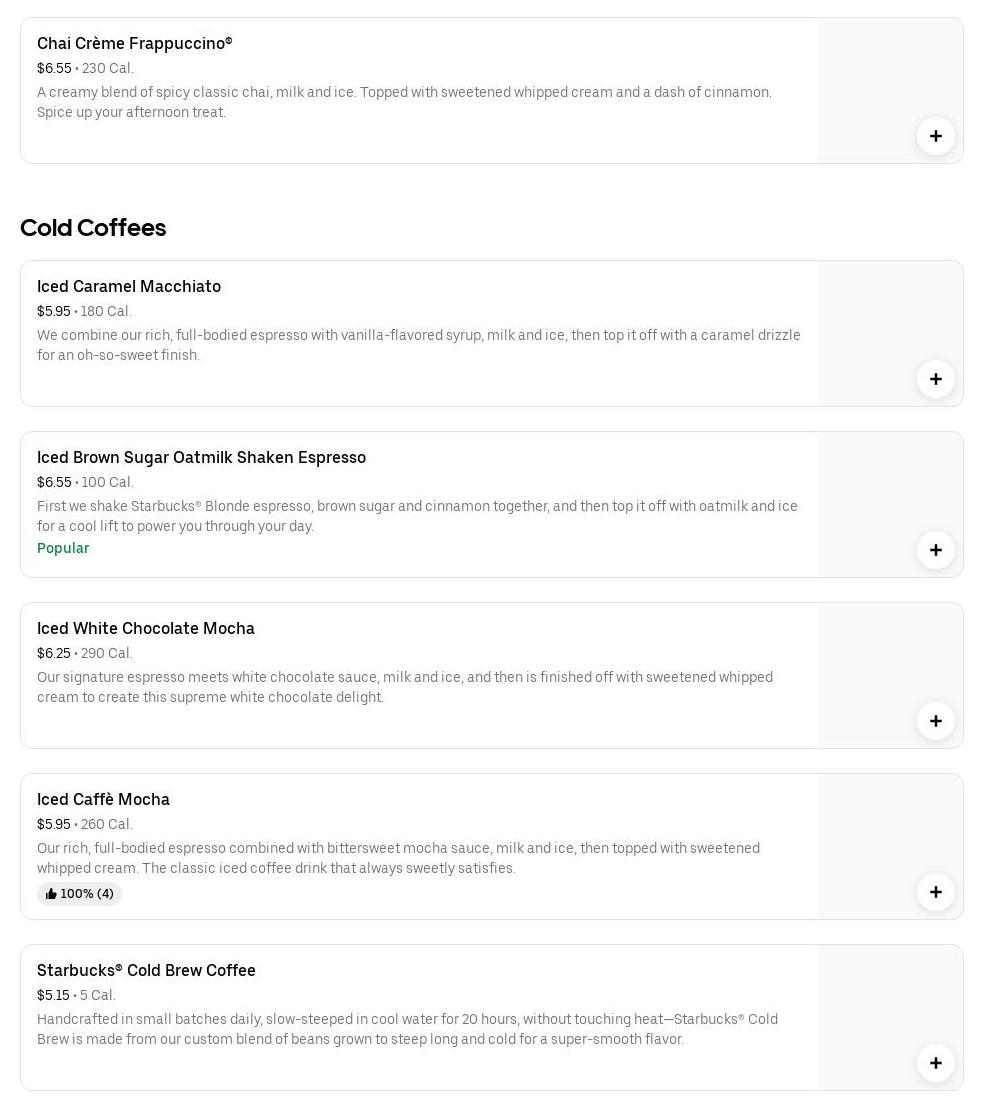Screen dimensions: 984x1113
Task: Click the $5.95 price on Iced Caffè Mocha
Action: [54, 825]
